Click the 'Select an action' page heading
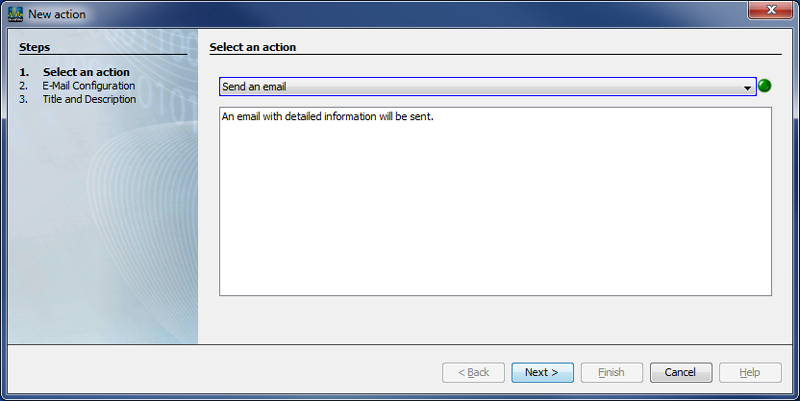 (252, 47)
